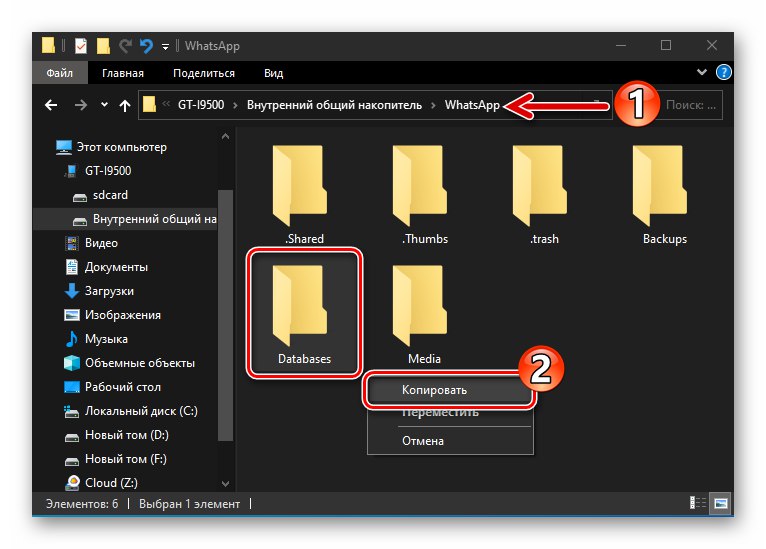The image size is (766, 549).
Task: Switch to the Поделиться ribbon tab
Action: click(x=204, y=73)
